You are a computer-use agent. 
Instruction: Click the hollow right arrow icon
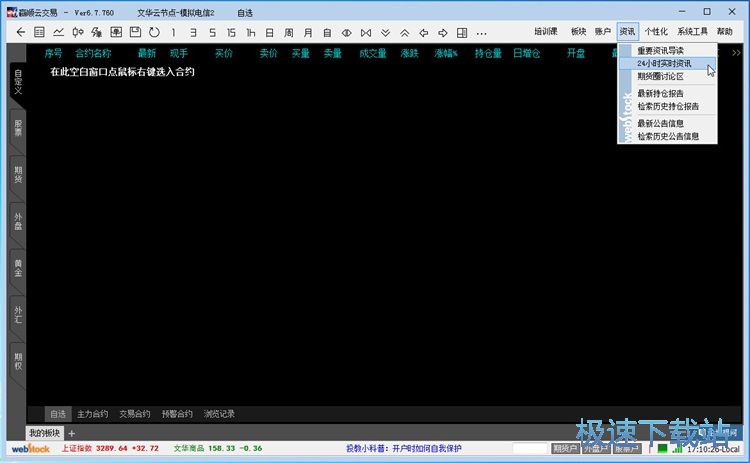pyautogui.click(x=443, y=33)
